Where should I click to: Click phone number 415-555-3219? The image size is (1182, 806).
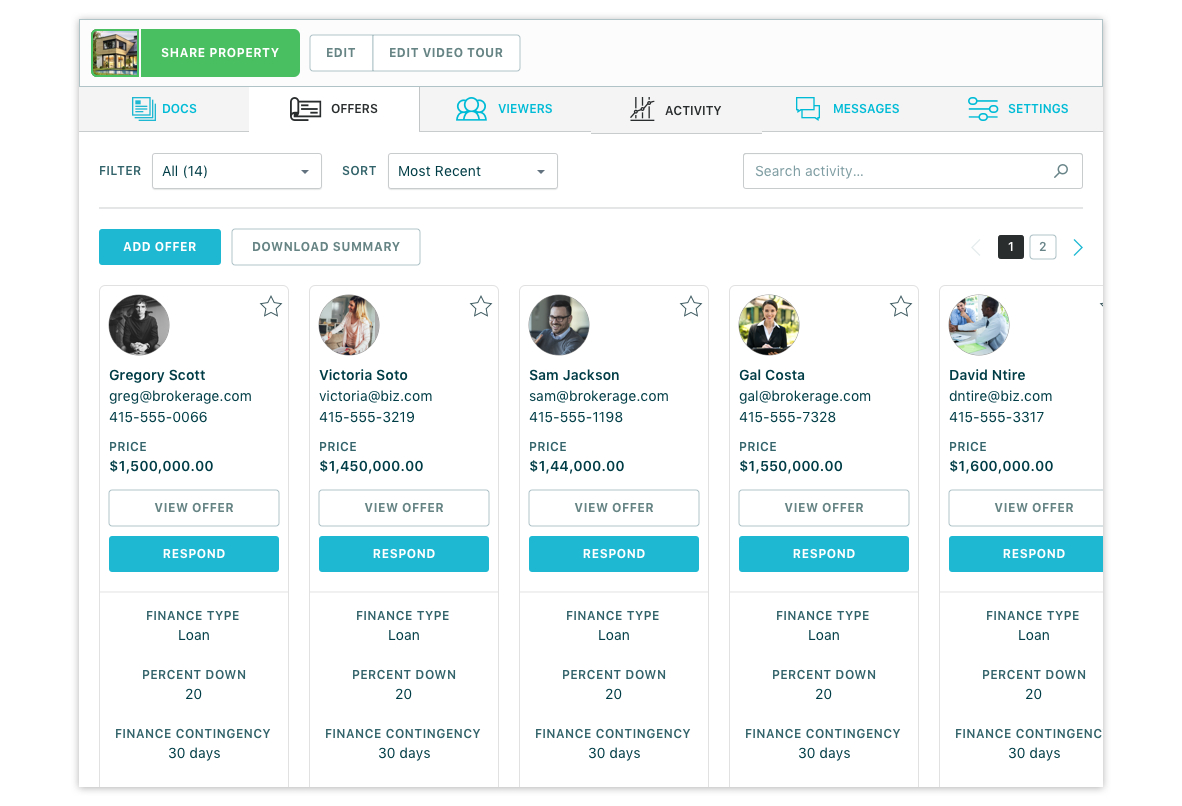tap(366, 418)
